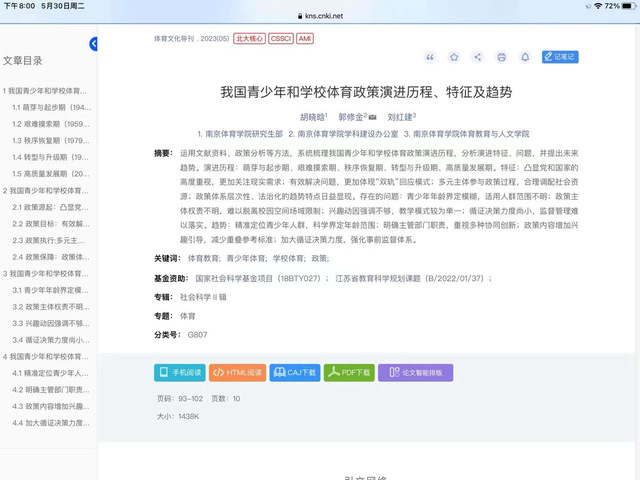Click the share icon
Viewport: 640px width, 480px height.
tap(477, 57)
